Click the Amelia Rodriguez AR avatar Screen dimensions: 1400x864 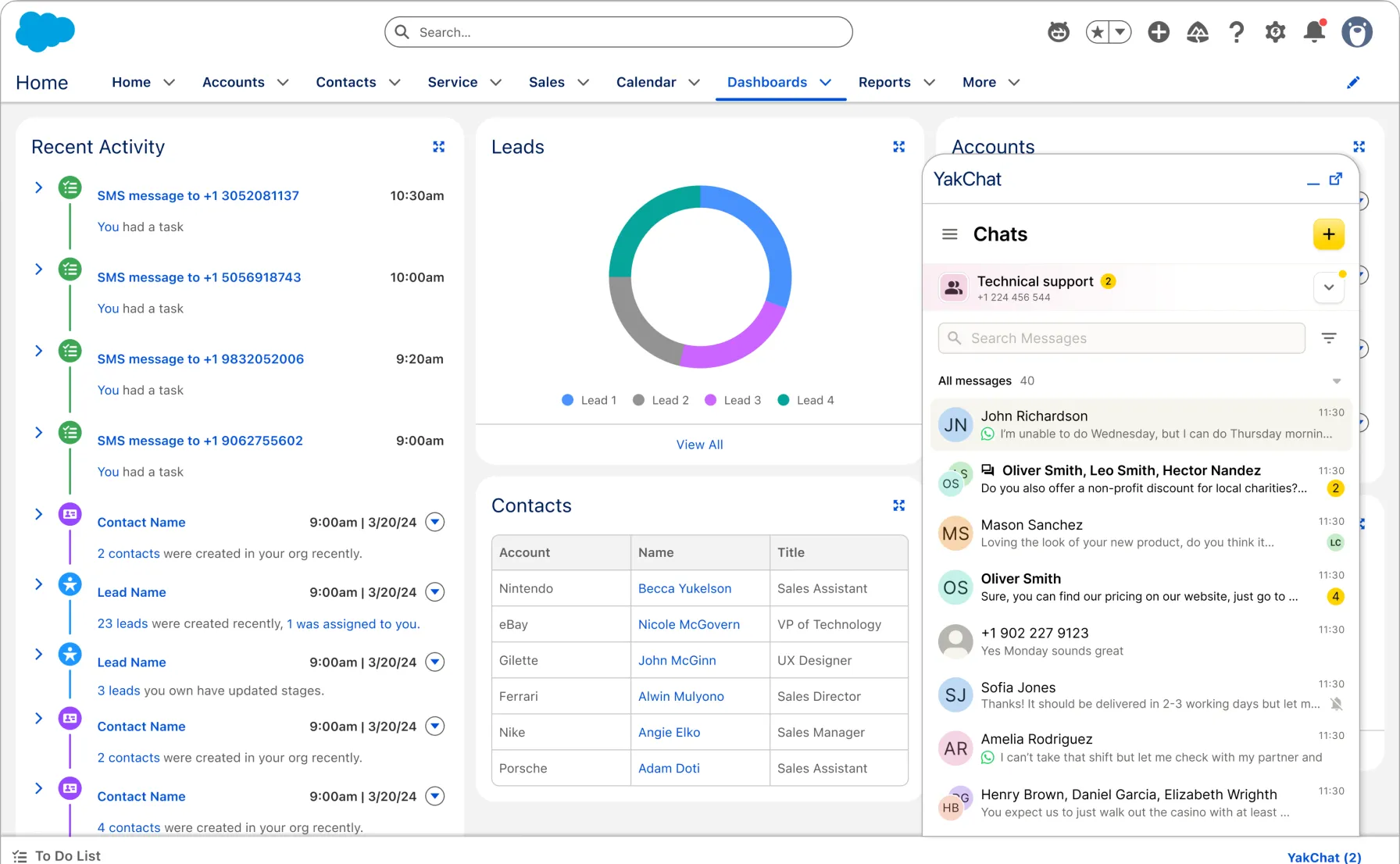[955, 748]
